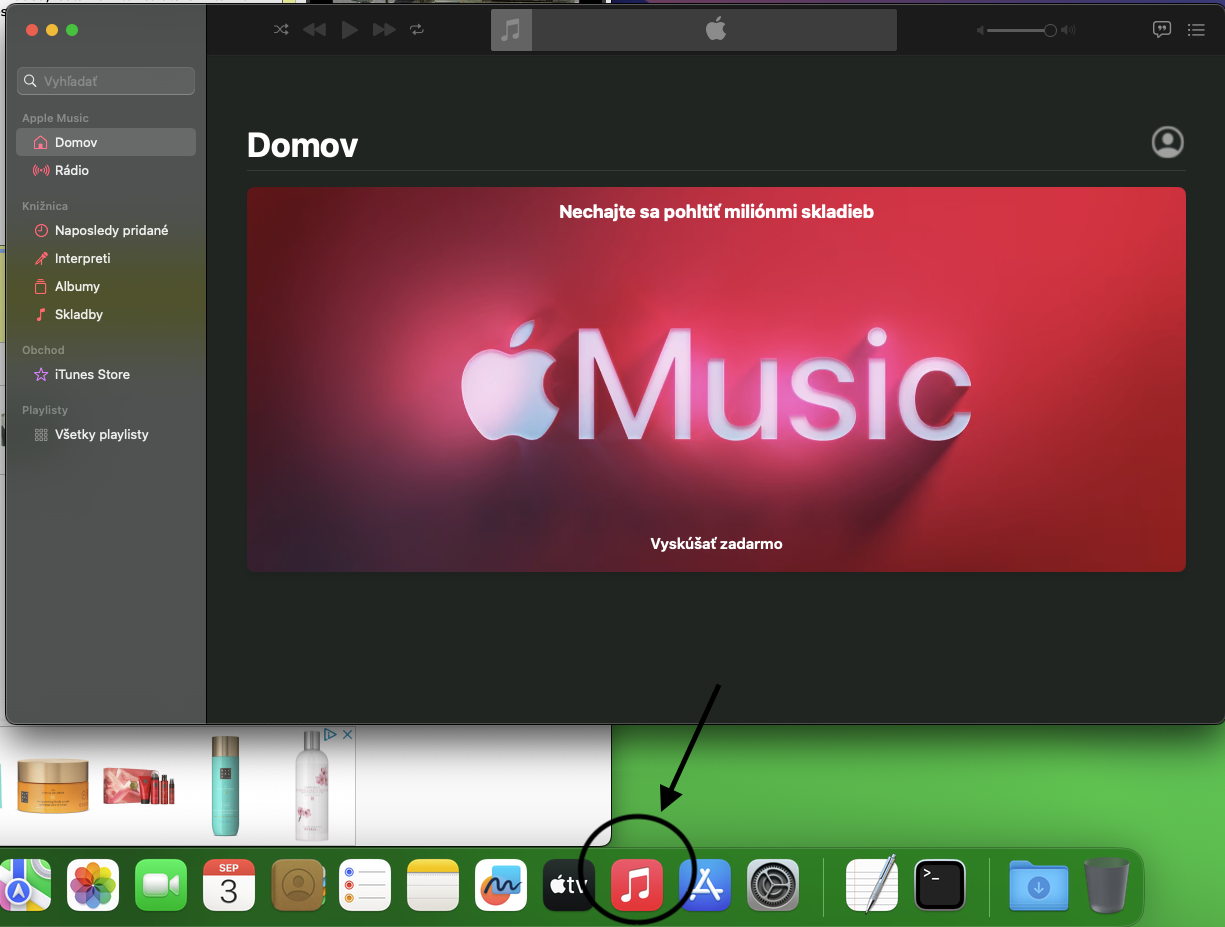Open Terminal from the Dock

(x=940, y=885)
